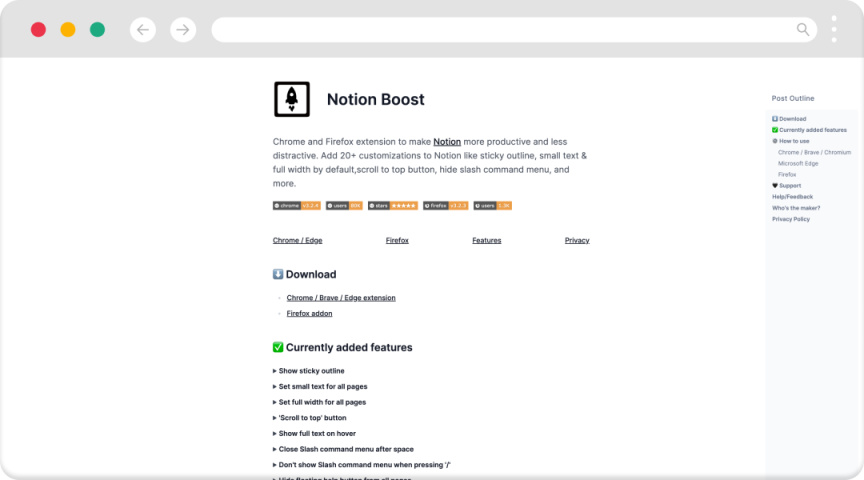The height and width of the screenshot is (480, 864).
Task: Click the firefox version badge
Action: [445, 205]
